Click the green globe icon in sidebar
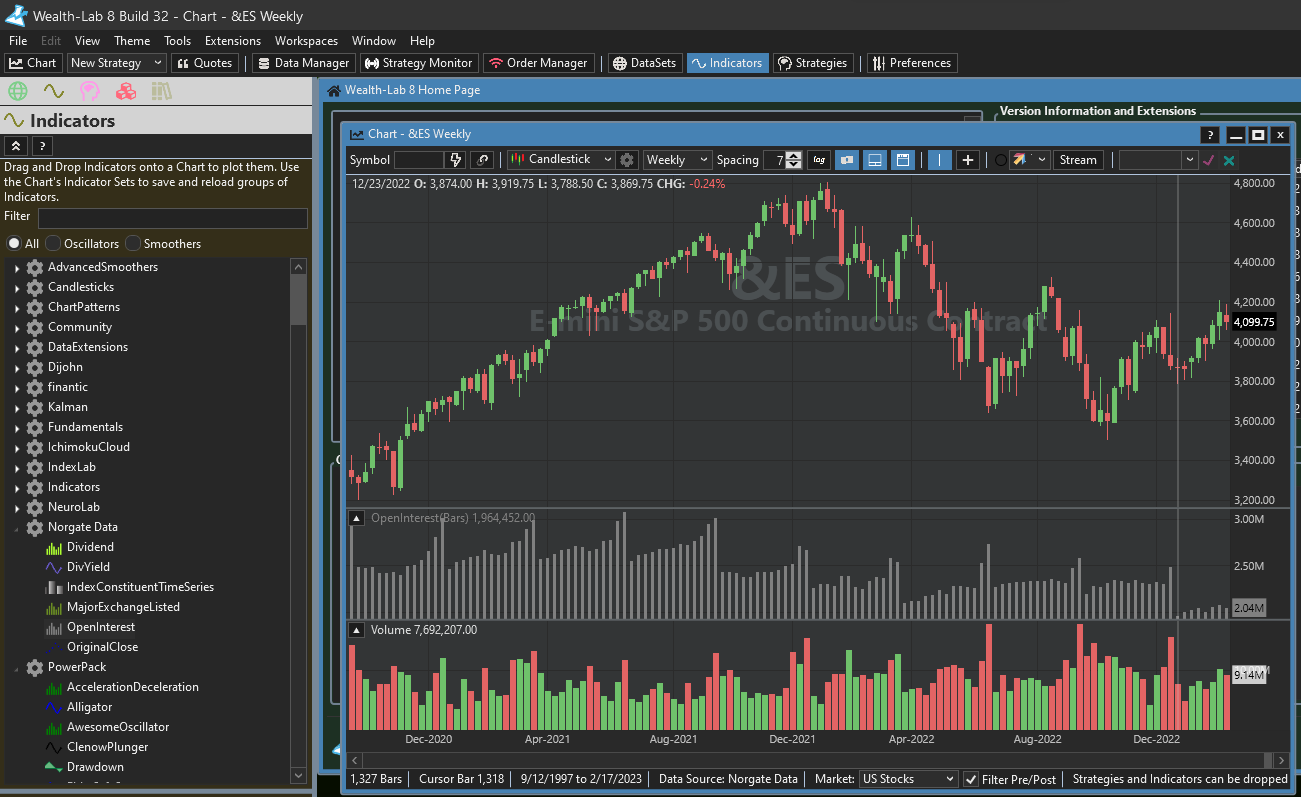The width and height of the screenshot is (1301, 797). coord(17,92)
